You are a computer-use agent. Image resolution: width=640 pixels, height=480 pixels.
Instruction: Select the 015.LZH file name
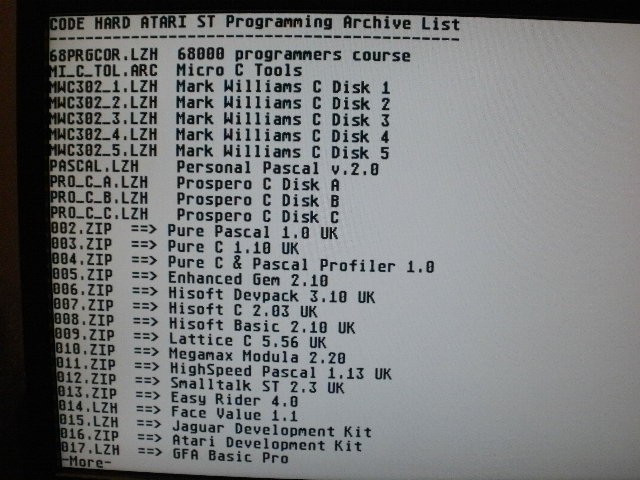click(90, 421)
